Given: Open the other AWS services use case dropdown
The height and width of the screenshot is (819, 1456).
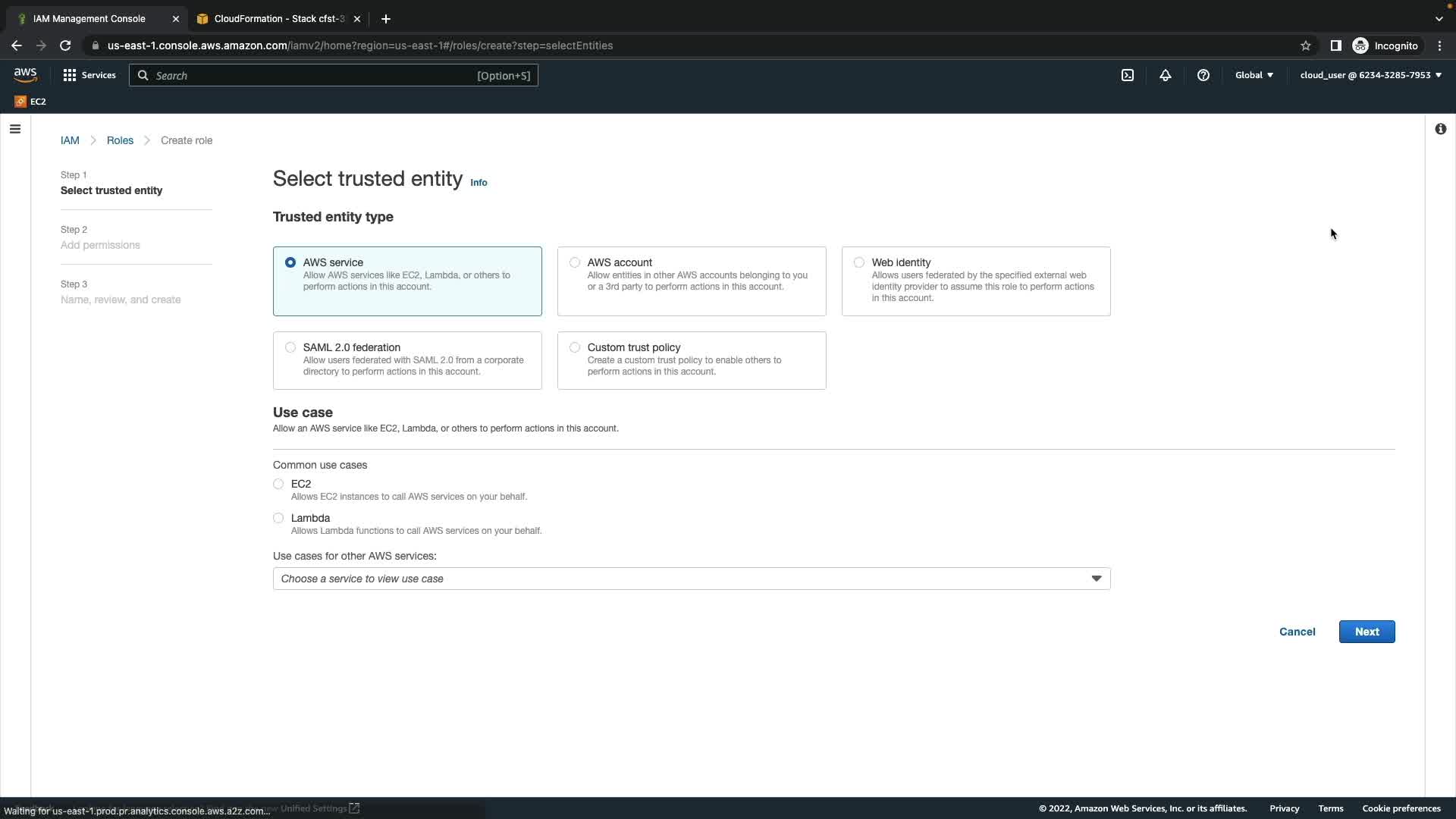Looking at the screenshot, I should [x=691, y=579].
